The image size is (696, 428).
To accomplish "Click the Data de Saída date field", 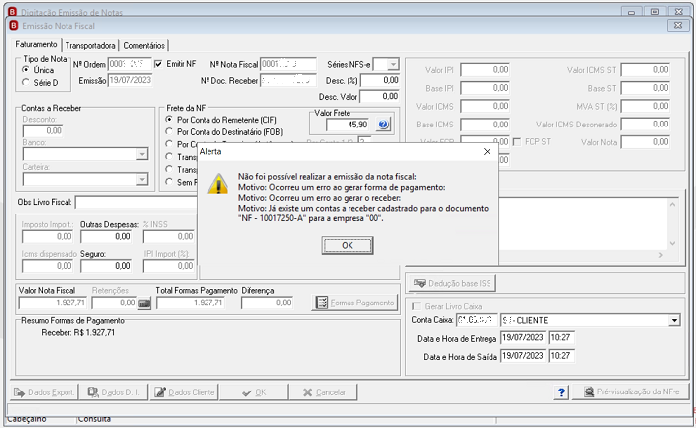I will tap(523, 356).
